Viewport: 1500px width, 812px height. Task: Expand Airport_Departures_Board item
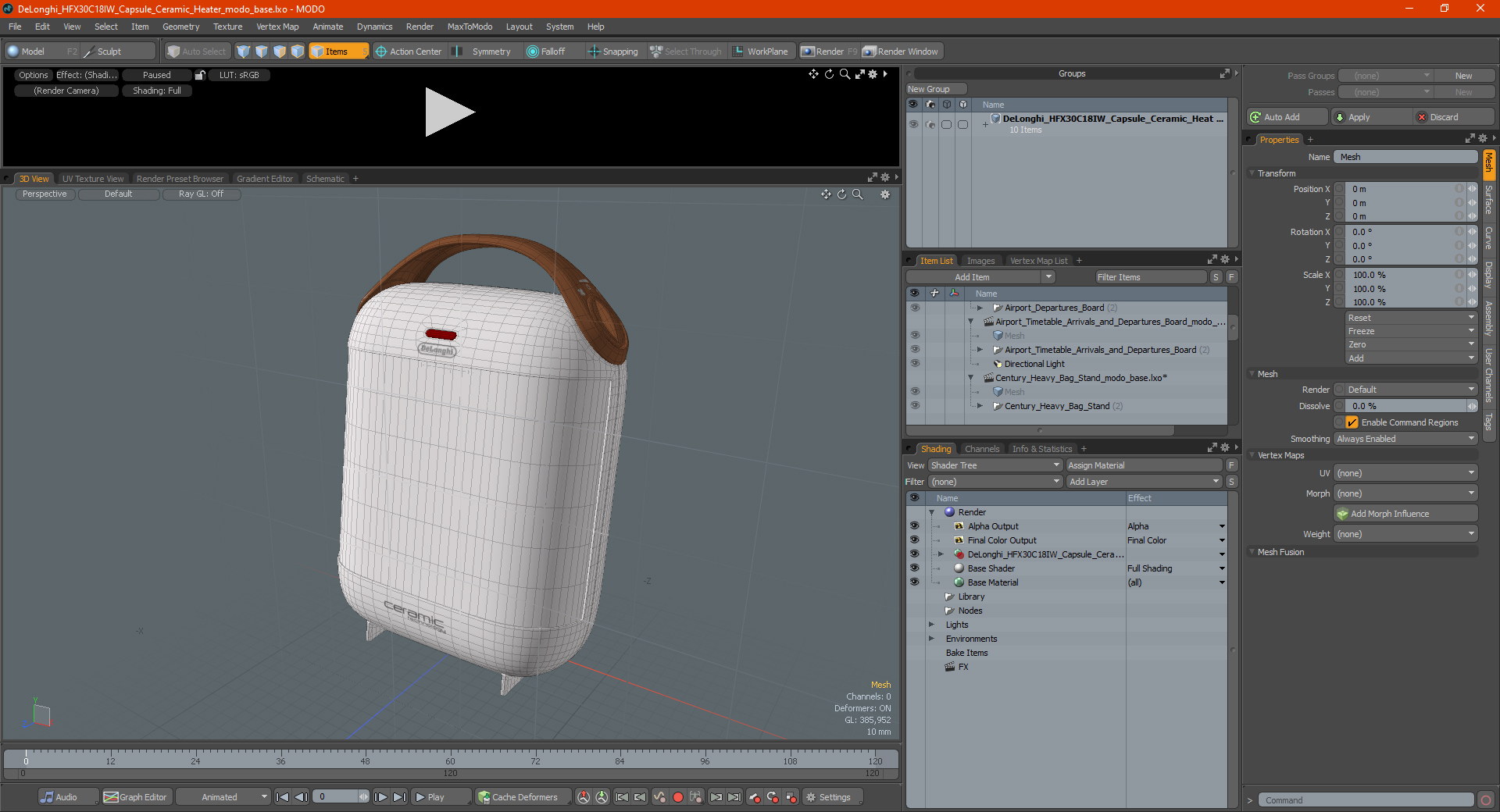tap(980, 308)
